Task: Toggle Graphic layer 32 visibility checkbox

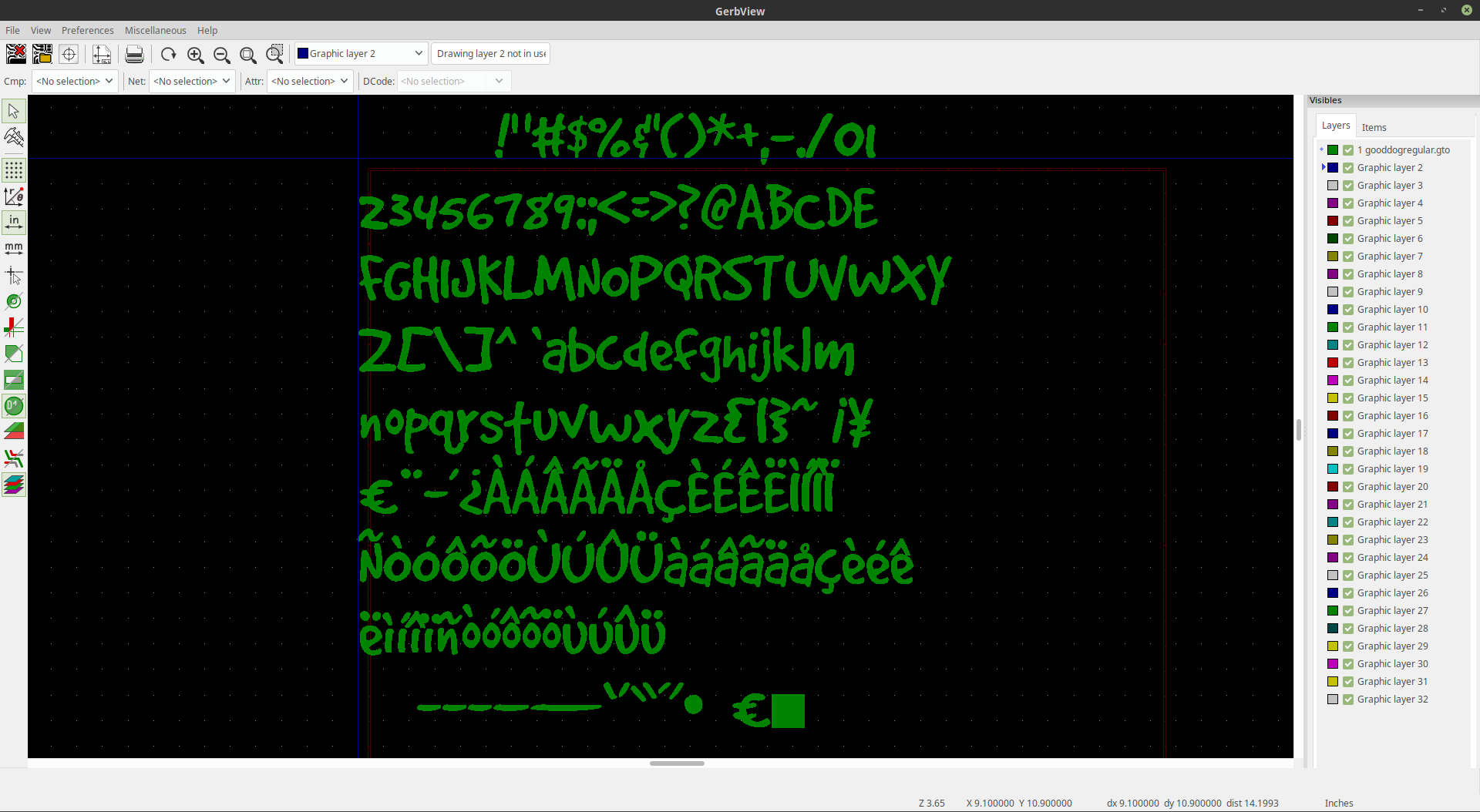Action: point(1348,700)
